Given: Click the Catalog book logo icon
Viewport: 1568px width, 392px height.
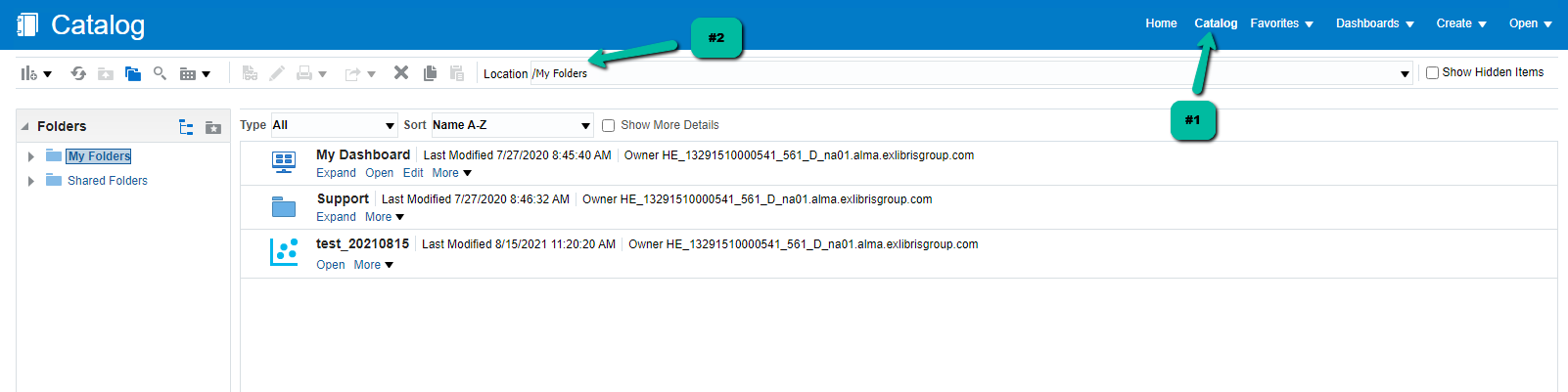Looking at the screenshot, I should coord(27,24).
